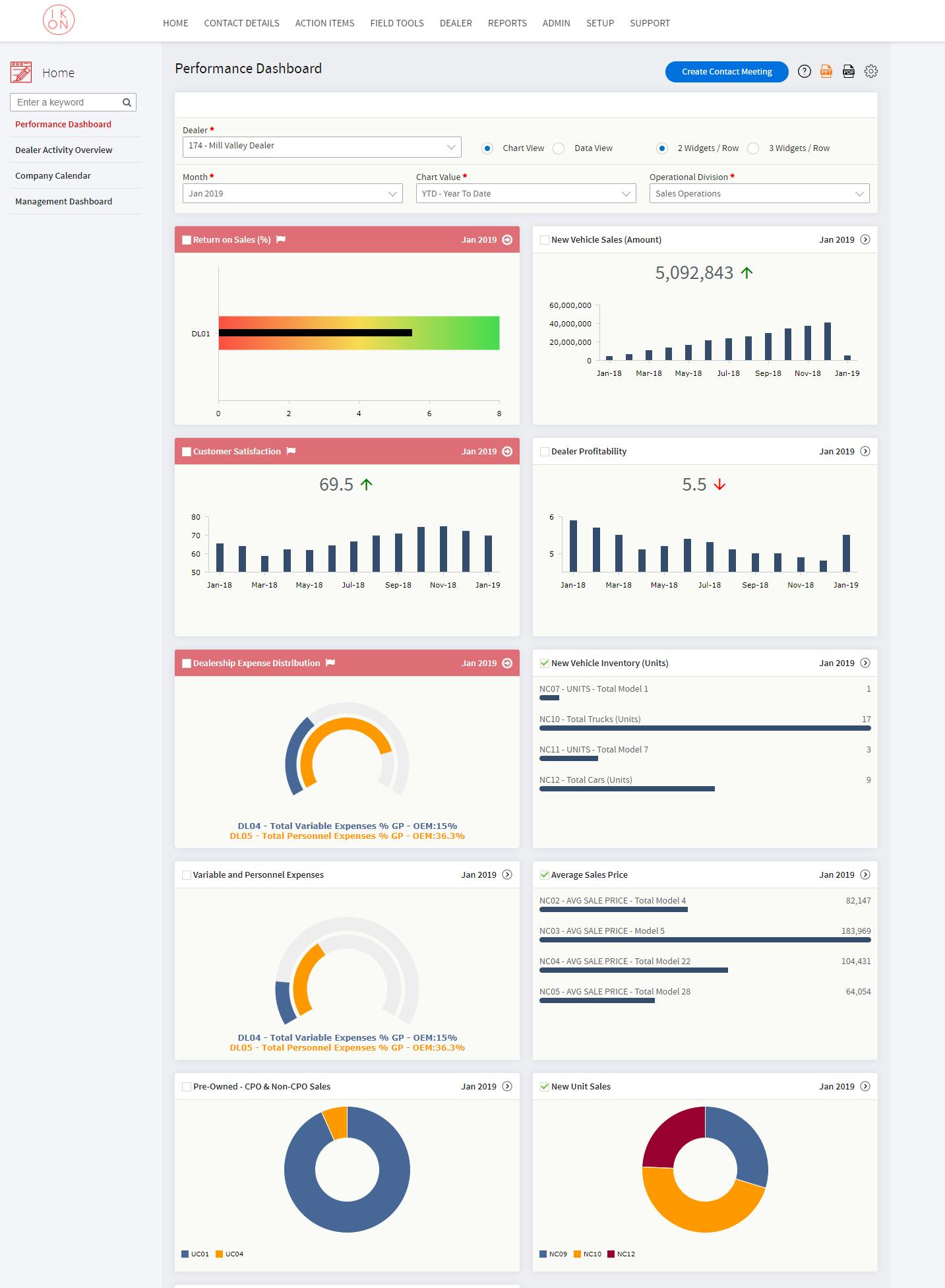
Task: Click Create Contact Meeting button
Action: (x=727, y=72)
